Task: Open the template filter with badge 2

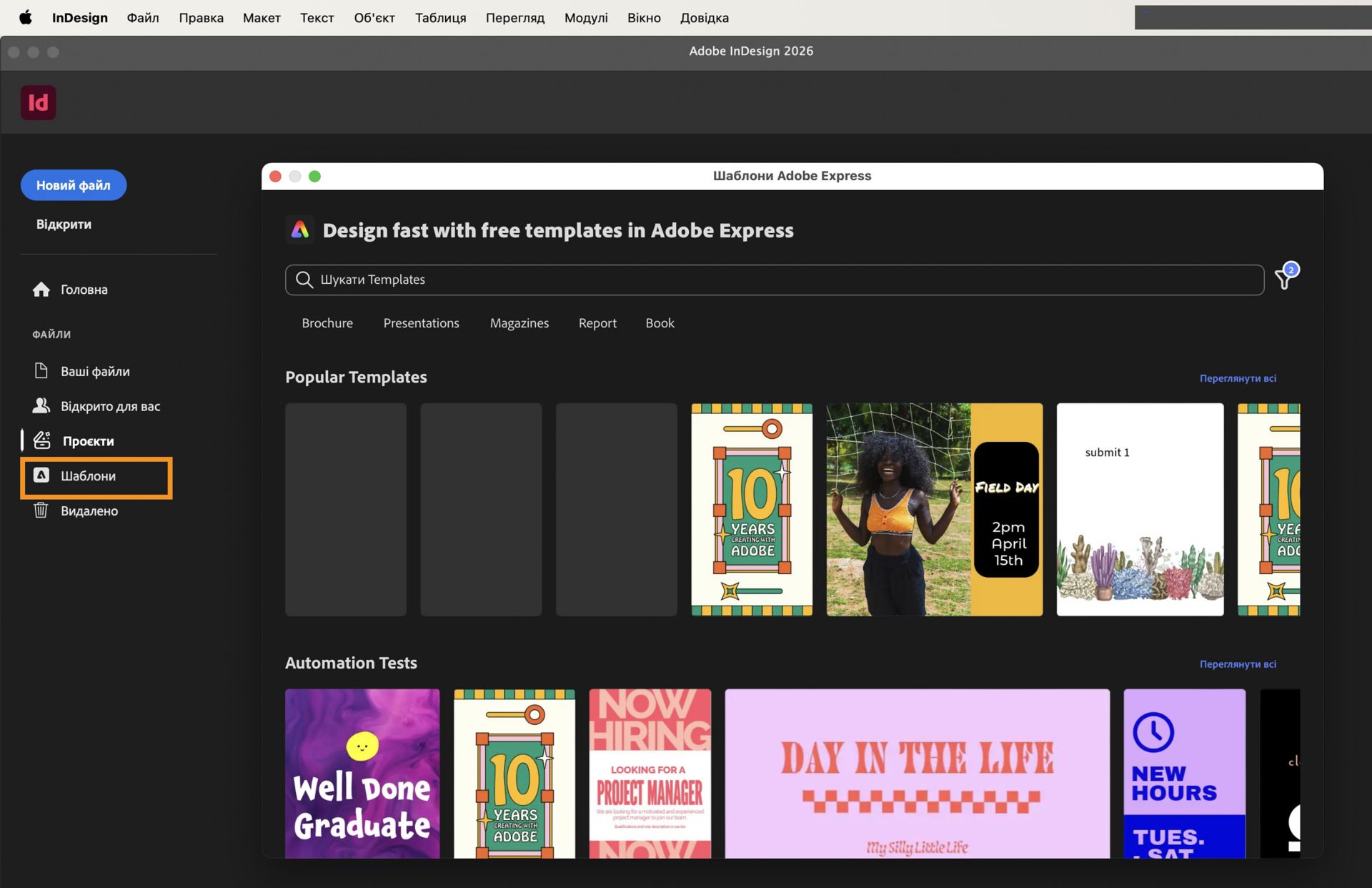Action: (1284, 280)
